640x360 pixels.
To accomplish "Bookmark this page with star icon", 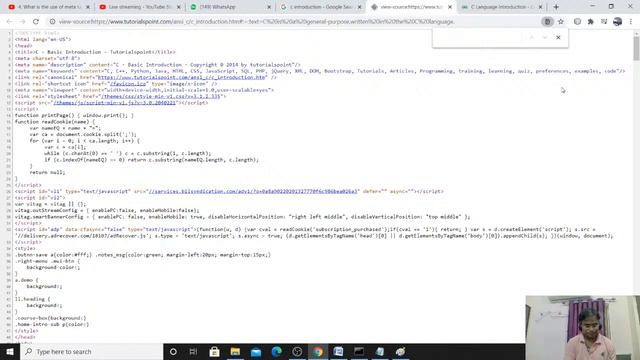I will tap(561, 22).
